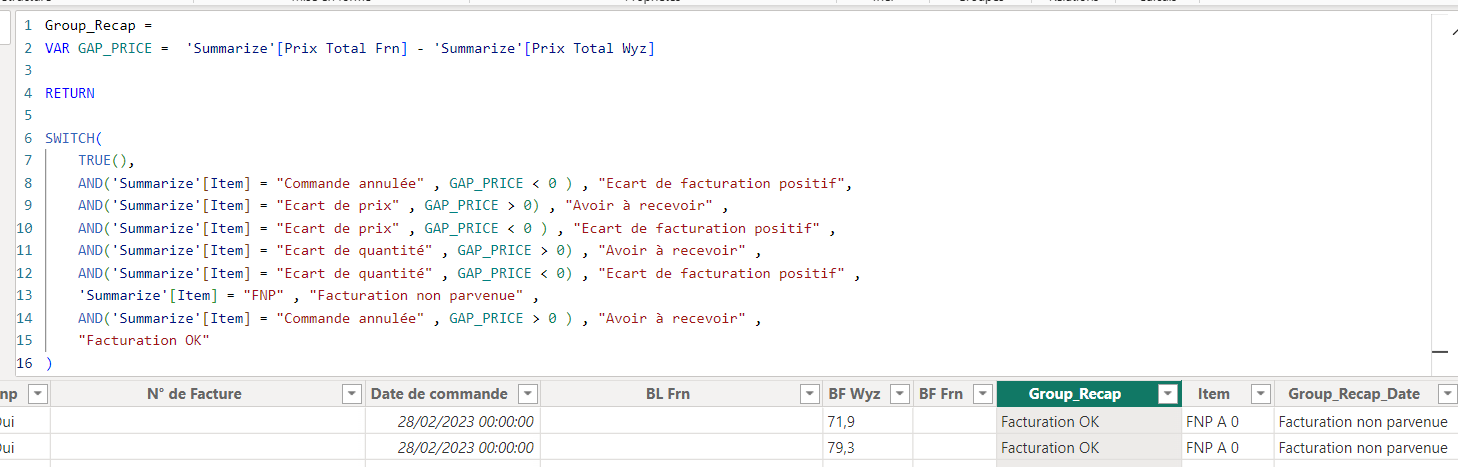Click FNP A 0 cell in the 71,9 row

[x=1227, y=422]
